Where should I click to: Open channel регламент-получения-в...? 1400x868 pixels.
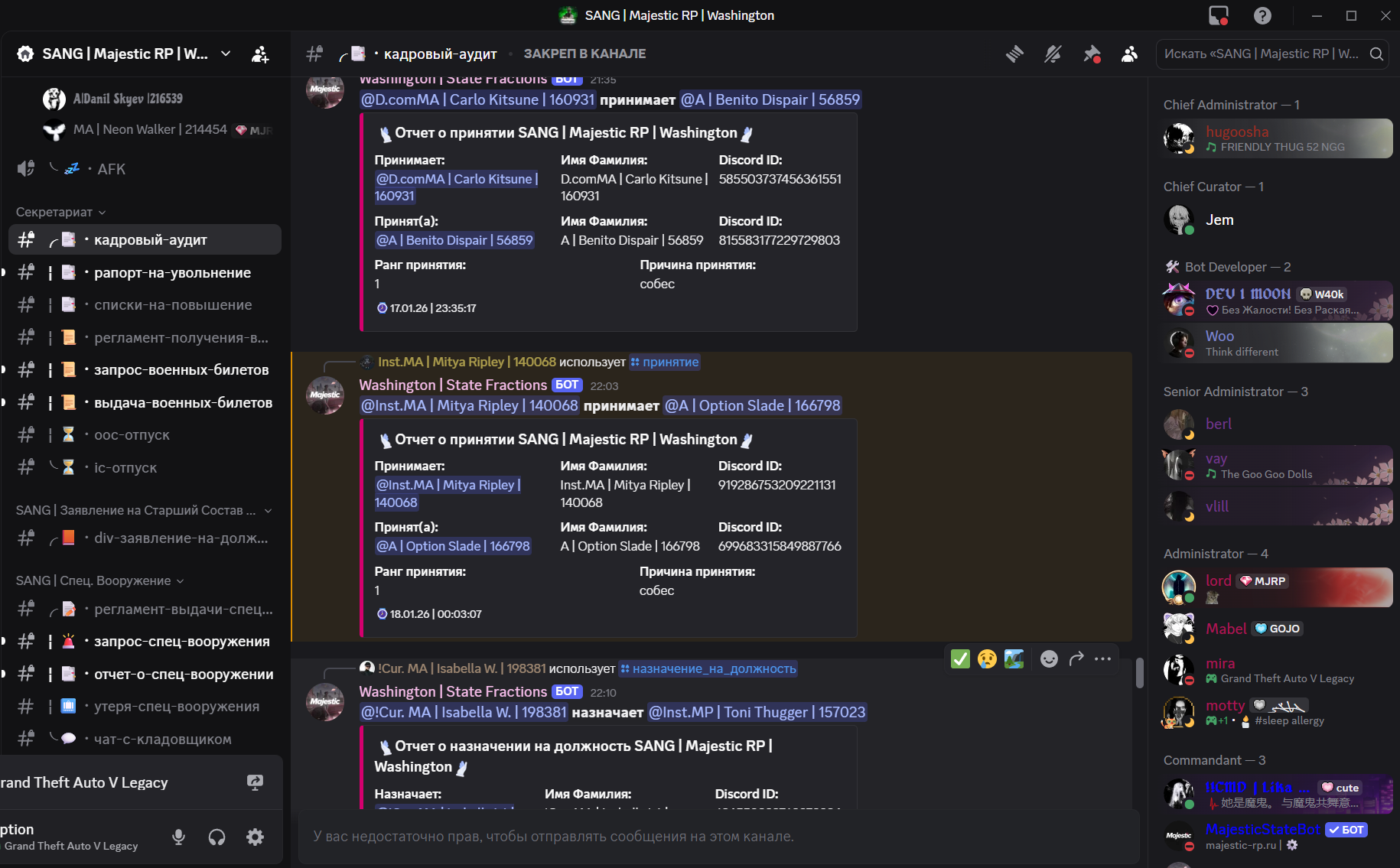tap(145, 337)
